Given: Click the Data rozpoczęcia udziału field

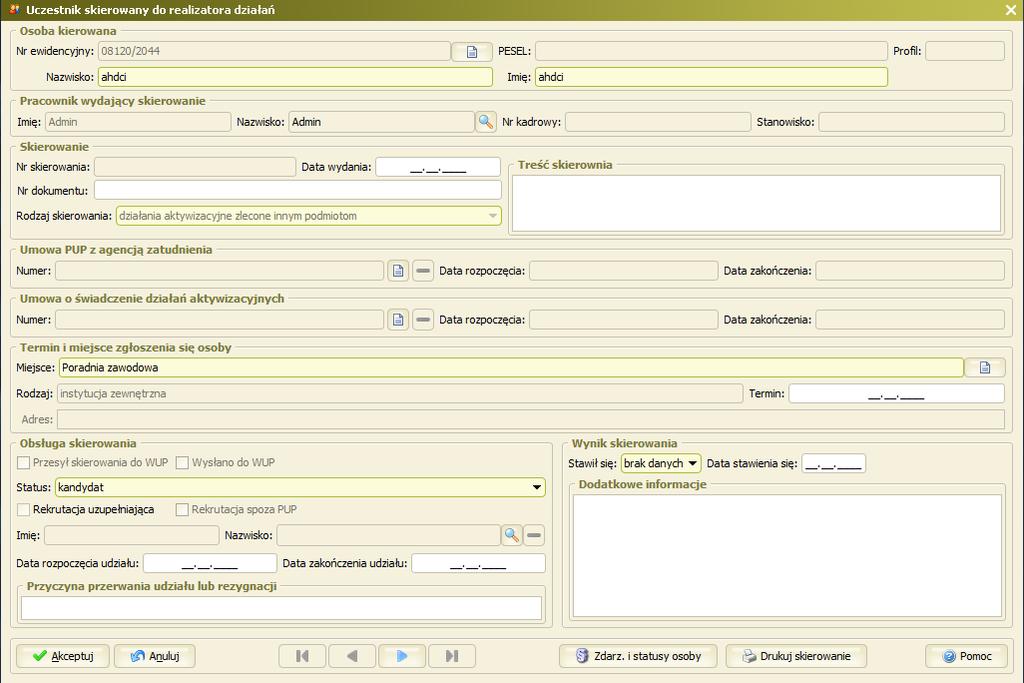Looking at the screenshot, I should 210,564.
